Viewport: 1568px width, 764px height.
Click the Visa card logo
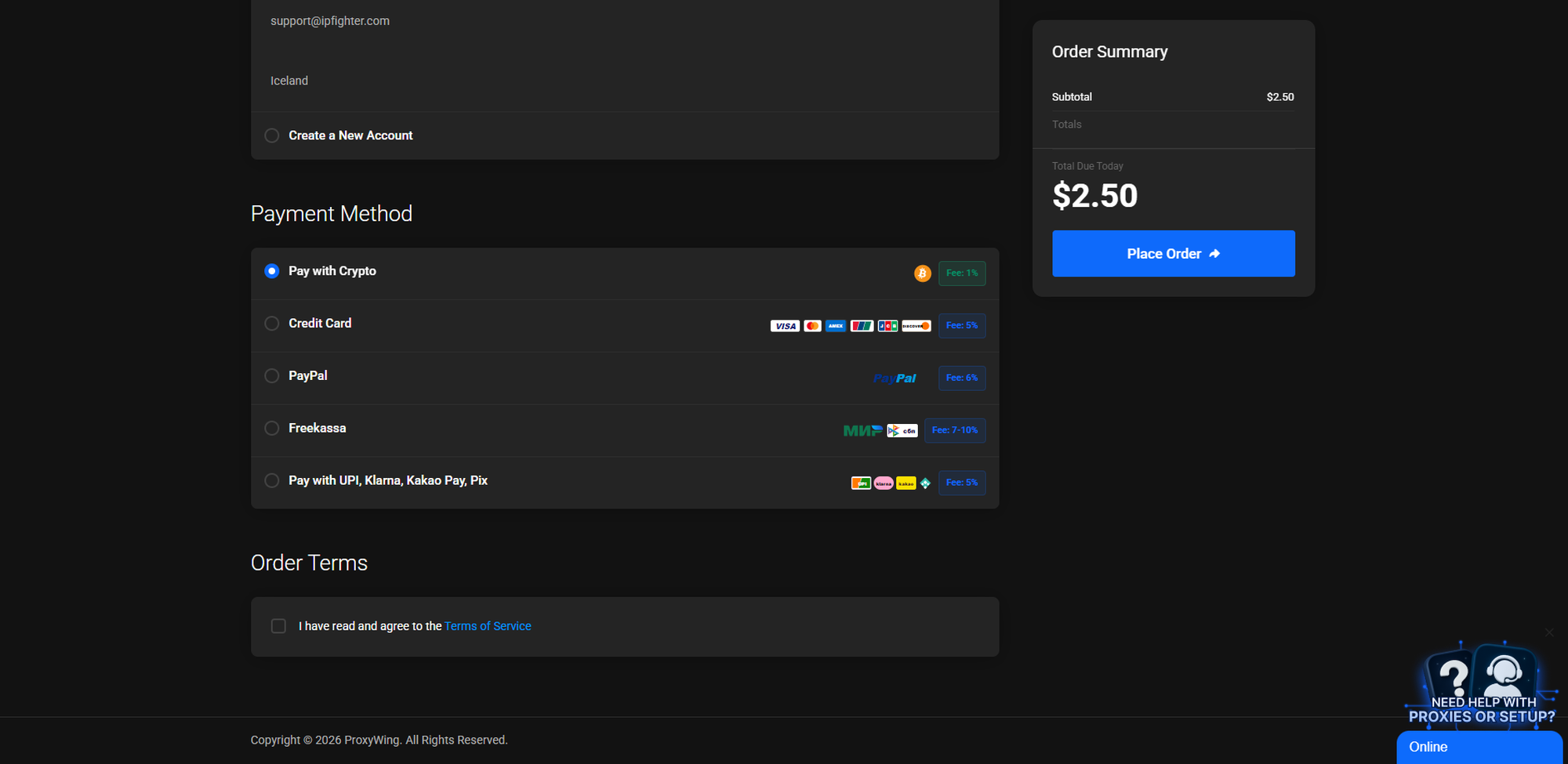click(x=785, y=326)
